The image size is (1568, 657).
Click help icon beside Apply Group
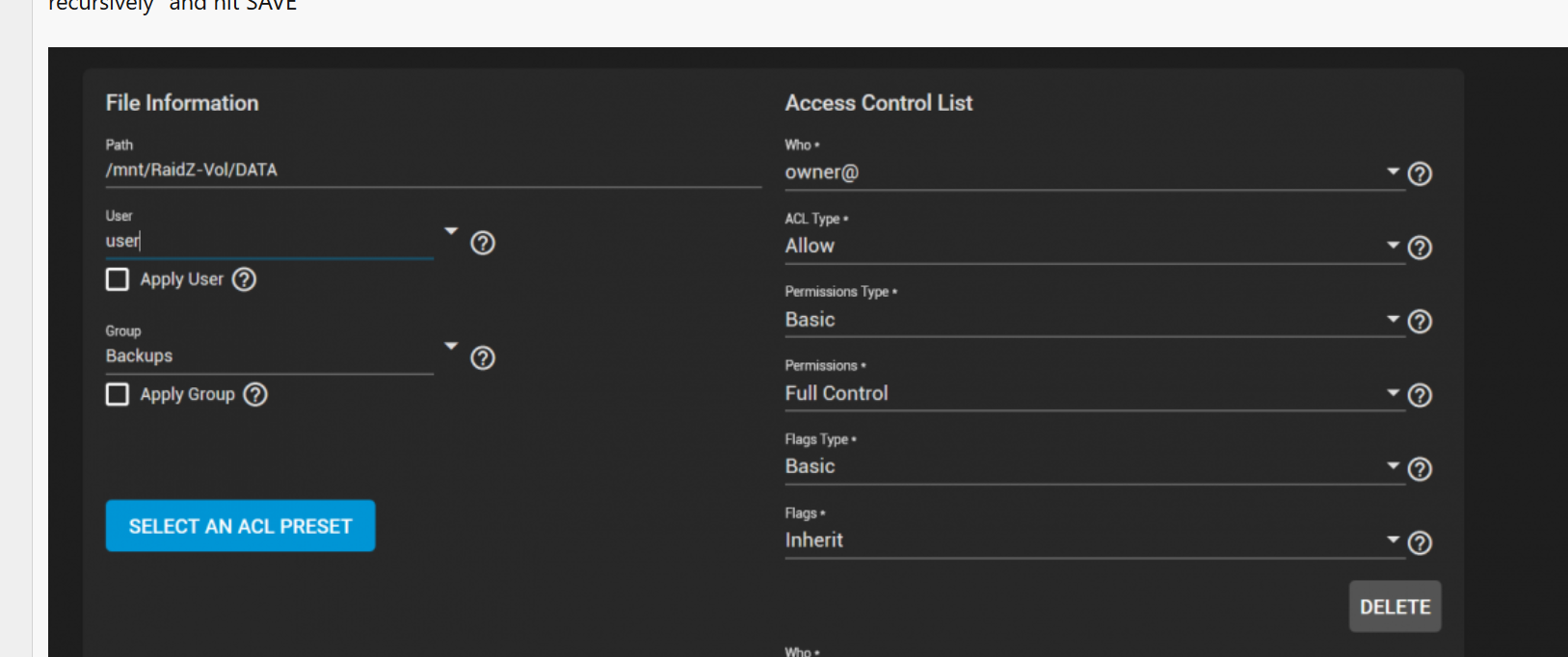pos(255,395)
